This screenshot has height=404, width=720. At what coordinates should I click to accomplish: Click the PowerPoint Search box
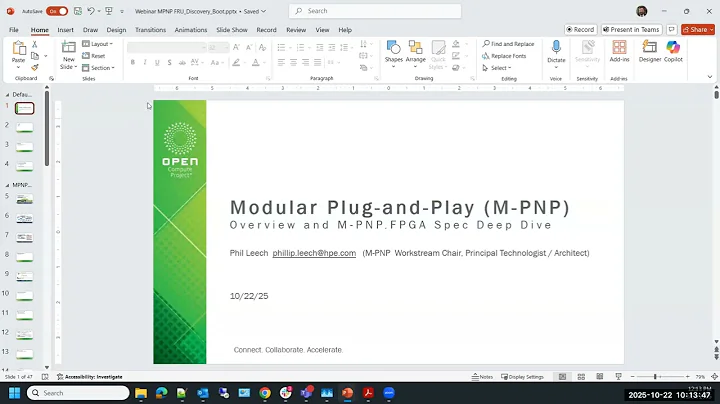375,11
